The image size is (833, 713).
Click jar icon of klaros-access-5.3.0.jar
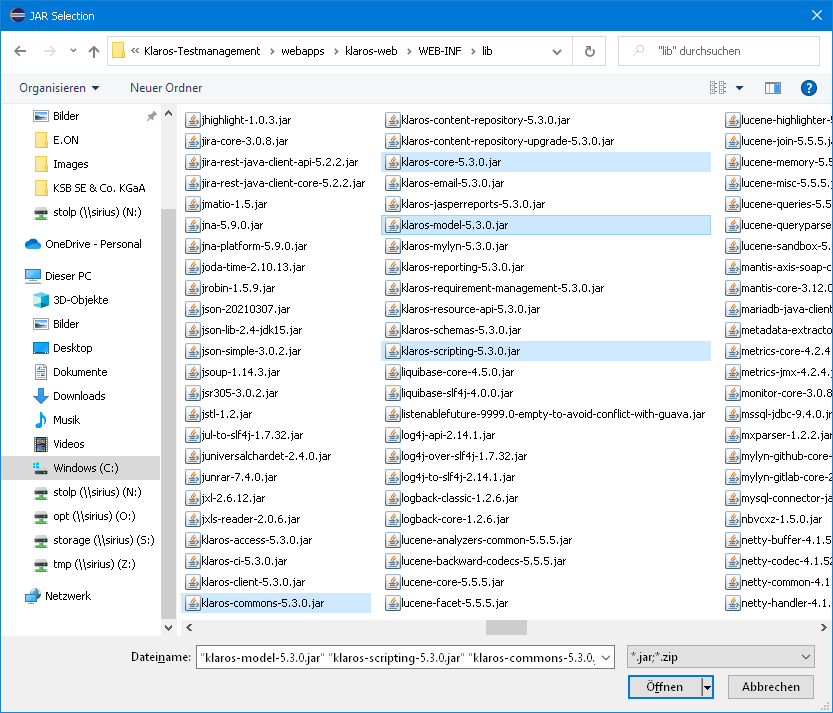[x=192, y=540]
